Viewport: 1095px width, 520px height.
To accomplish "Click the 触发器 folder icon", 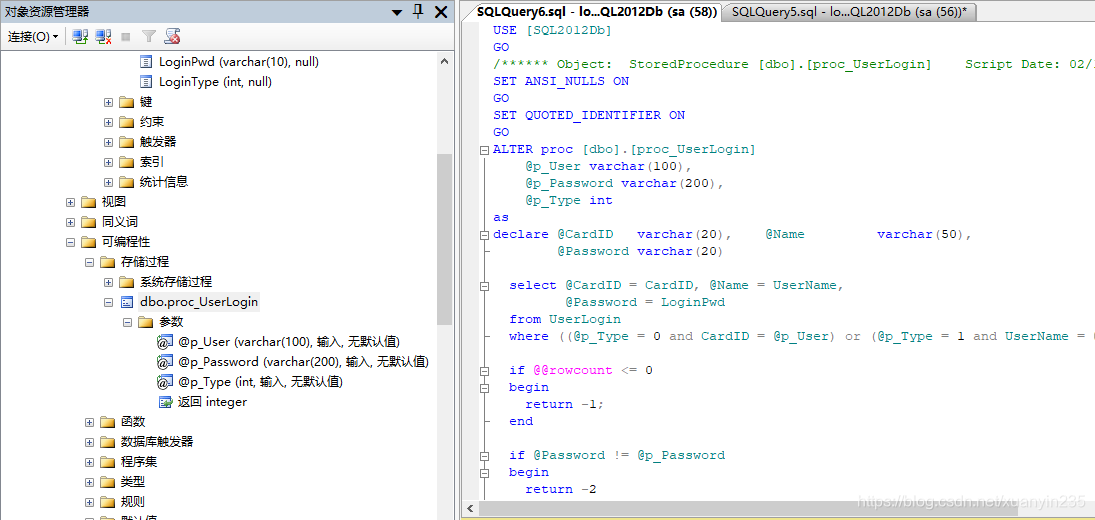I will point(126,142).
